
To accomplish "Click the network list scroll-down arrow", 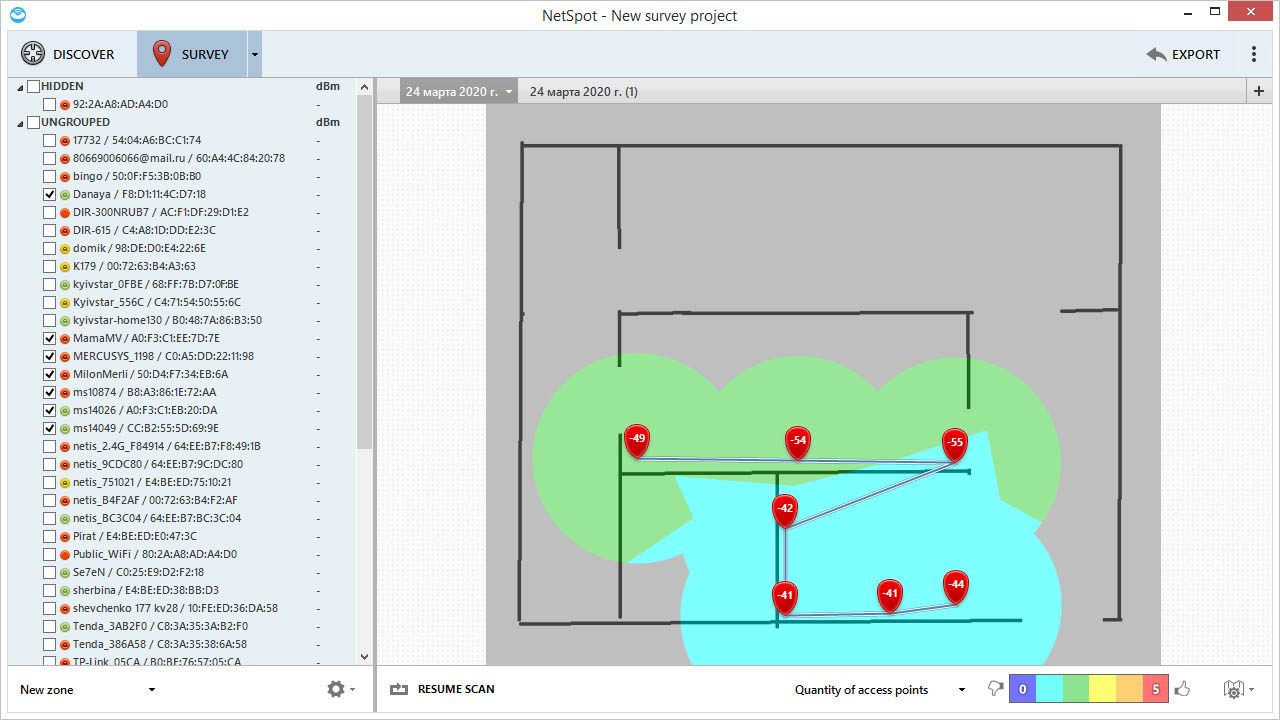I will 364,657.
